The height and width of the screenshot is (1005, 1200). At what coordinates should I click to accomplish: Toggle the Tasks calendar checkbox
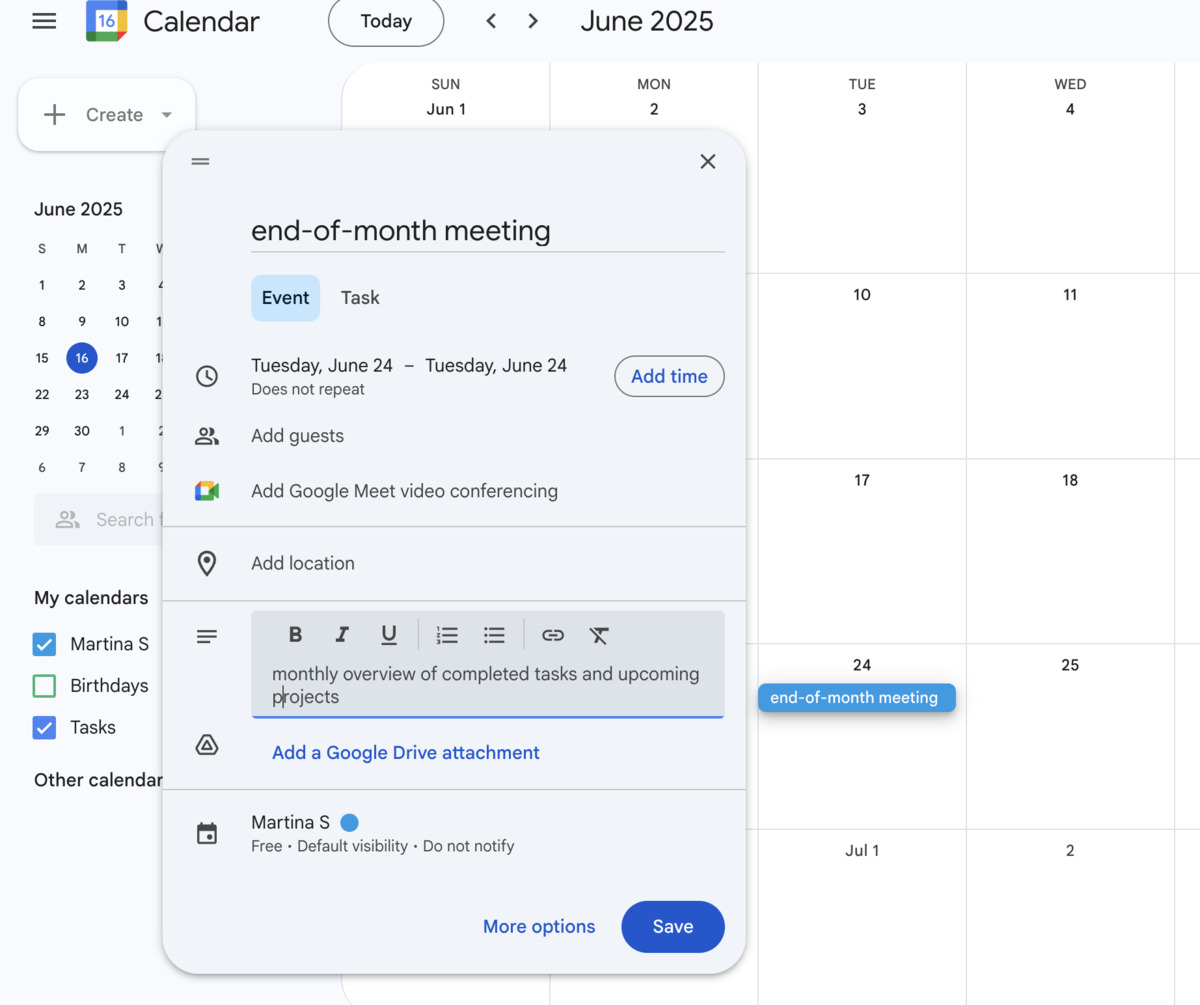(44, 728)
